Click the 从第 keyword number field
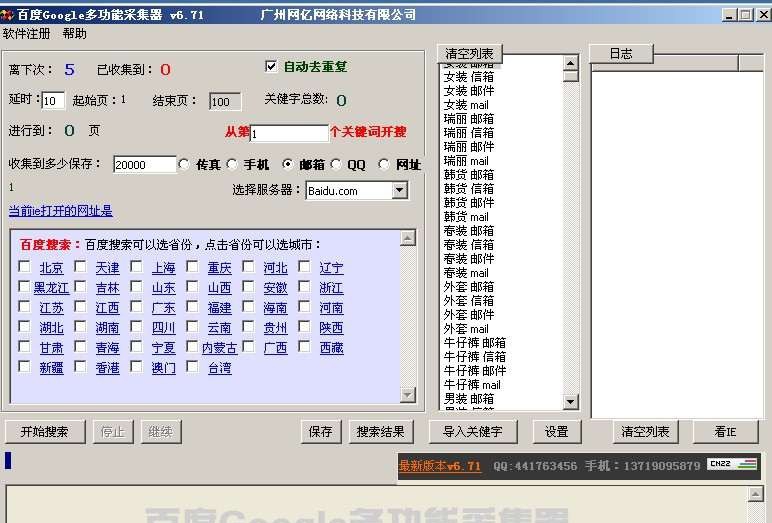 (289, 133)
